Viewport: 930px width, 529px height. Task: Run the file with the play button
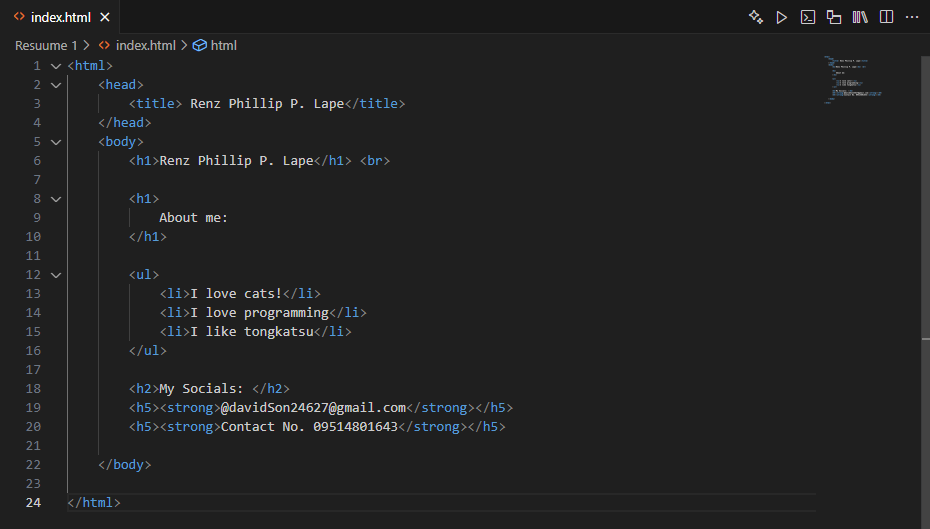[782, 17]
